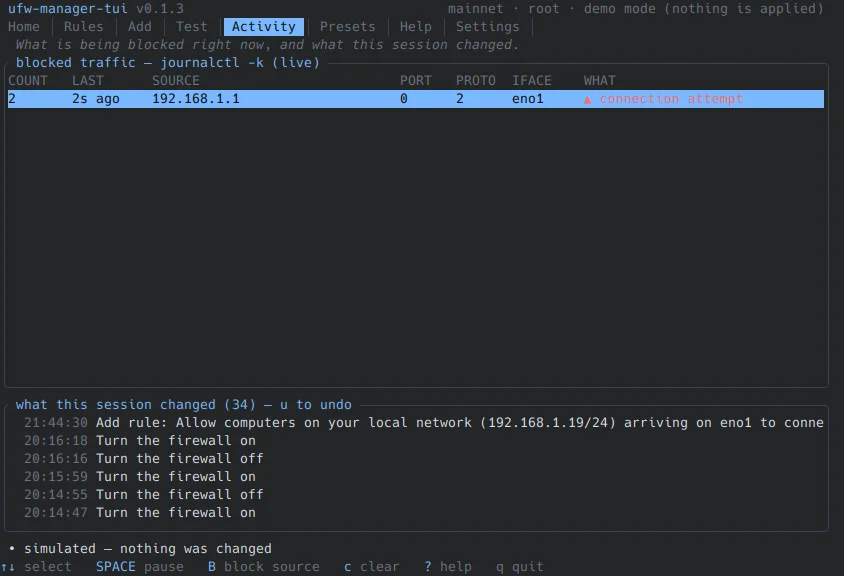Click the COUNT column header

pyautogui.click(x=28, y=81)
